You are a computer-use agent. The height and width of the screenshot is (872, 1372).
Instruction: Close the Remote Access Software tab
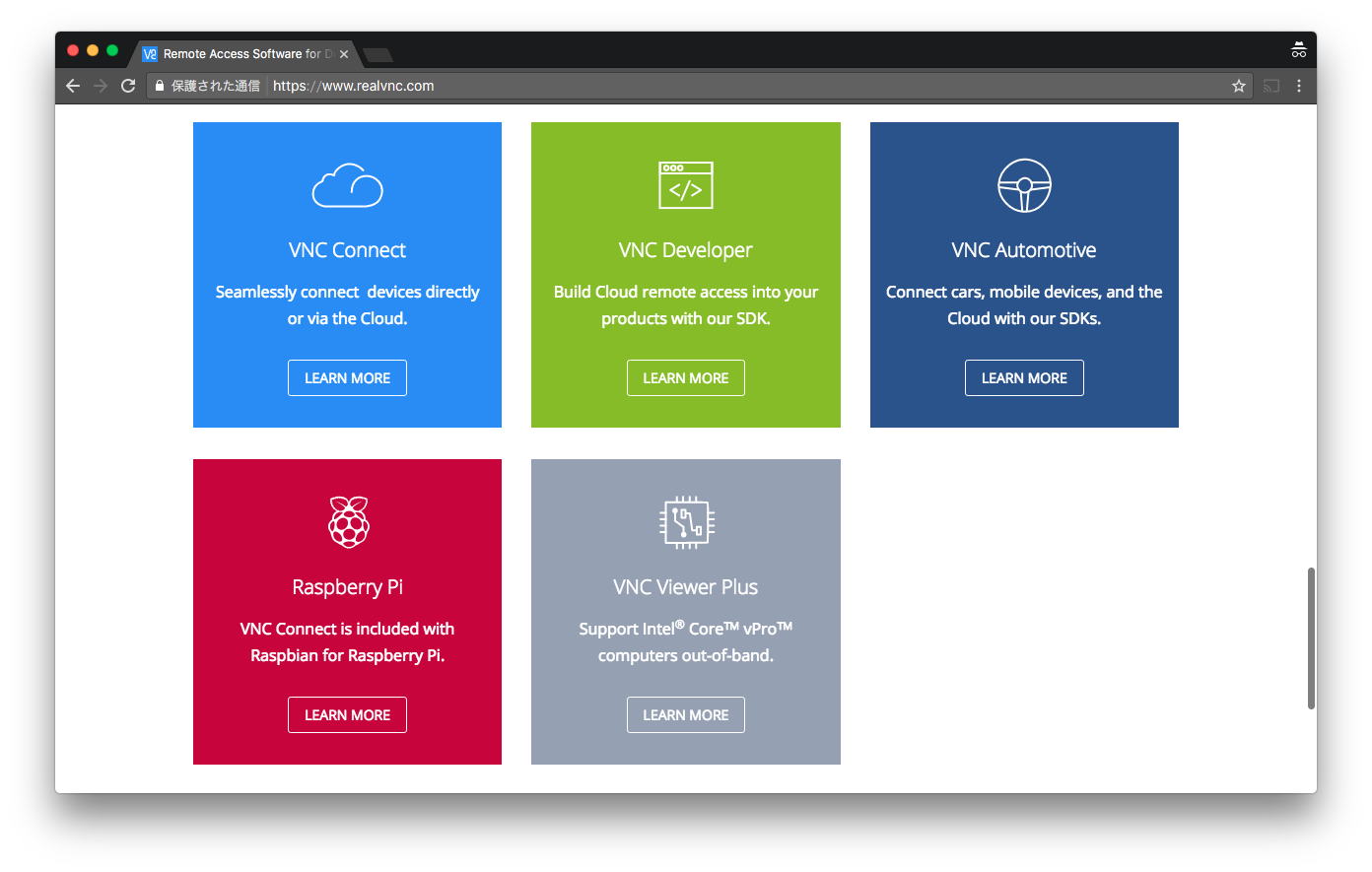click(344, 54)
